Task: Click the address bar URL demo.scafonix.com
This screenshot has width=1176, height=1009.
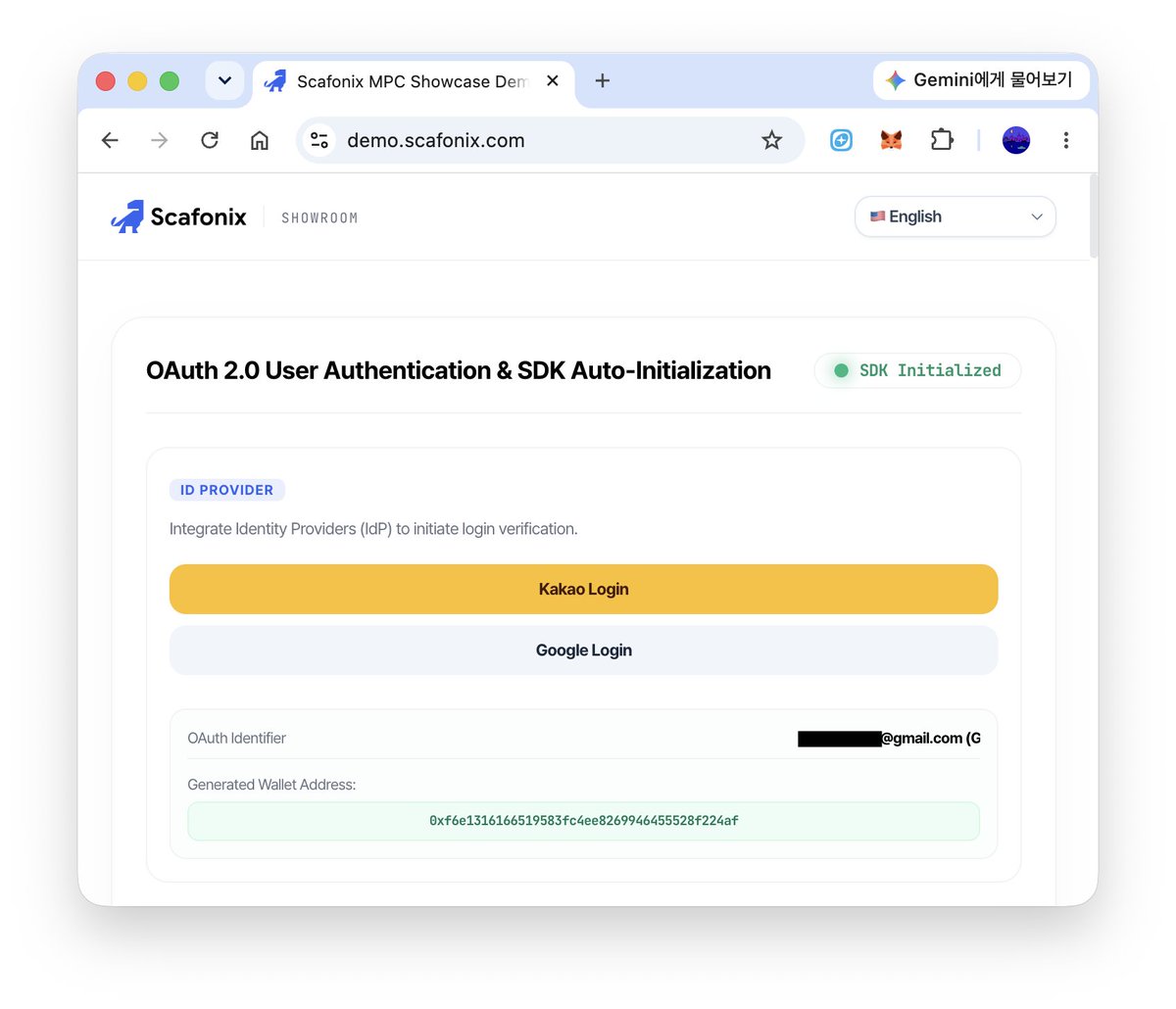Action: point(436,140)
